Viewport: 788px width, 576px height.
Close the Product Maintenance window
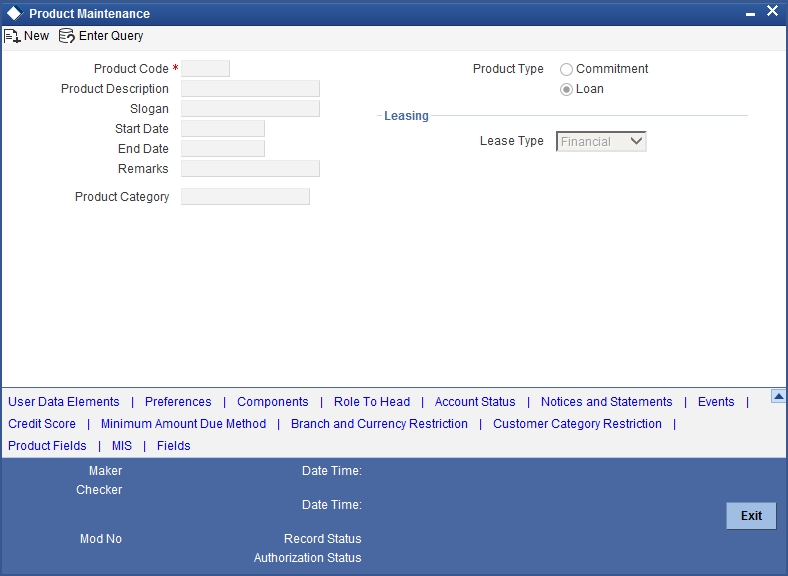(772, 11)
